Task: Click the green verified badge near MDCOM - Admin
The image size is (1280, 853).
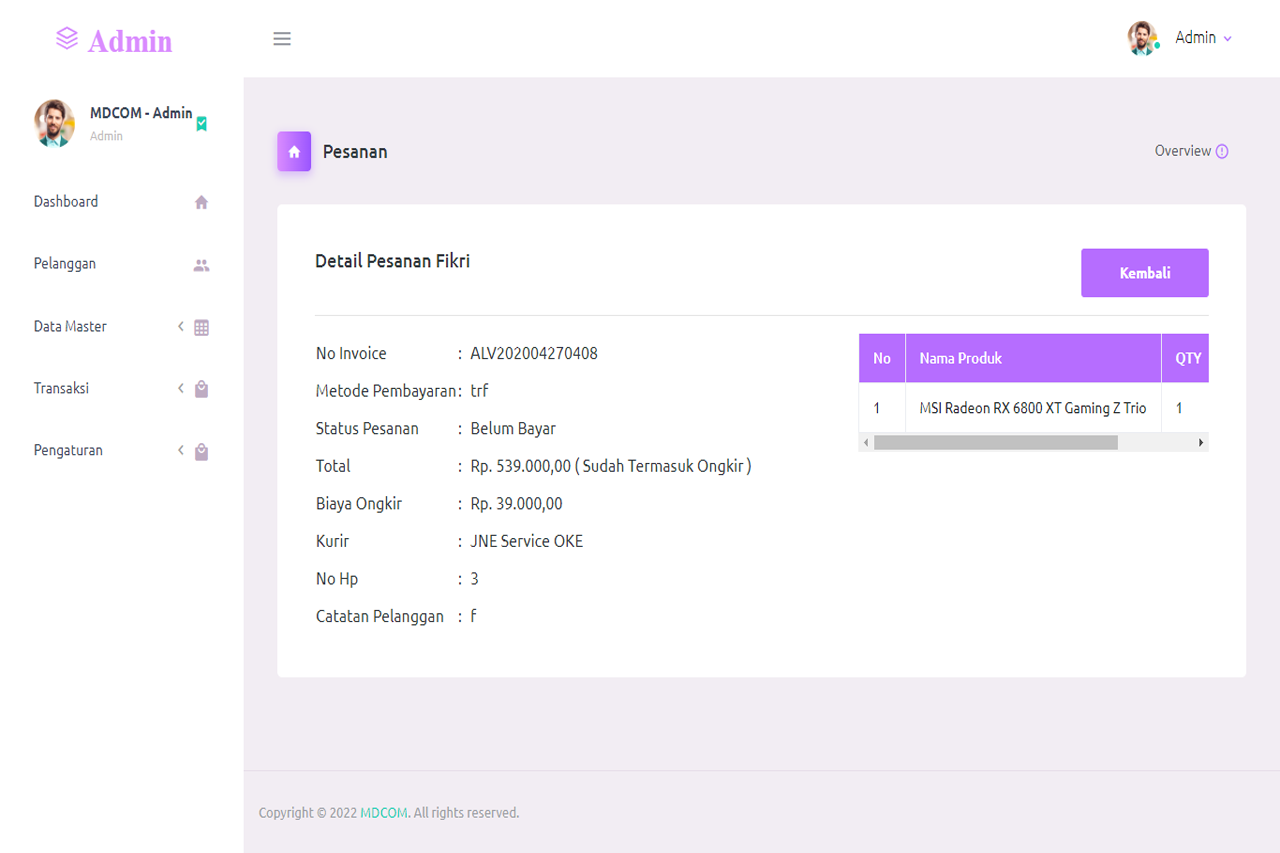Action: (202, 123)
